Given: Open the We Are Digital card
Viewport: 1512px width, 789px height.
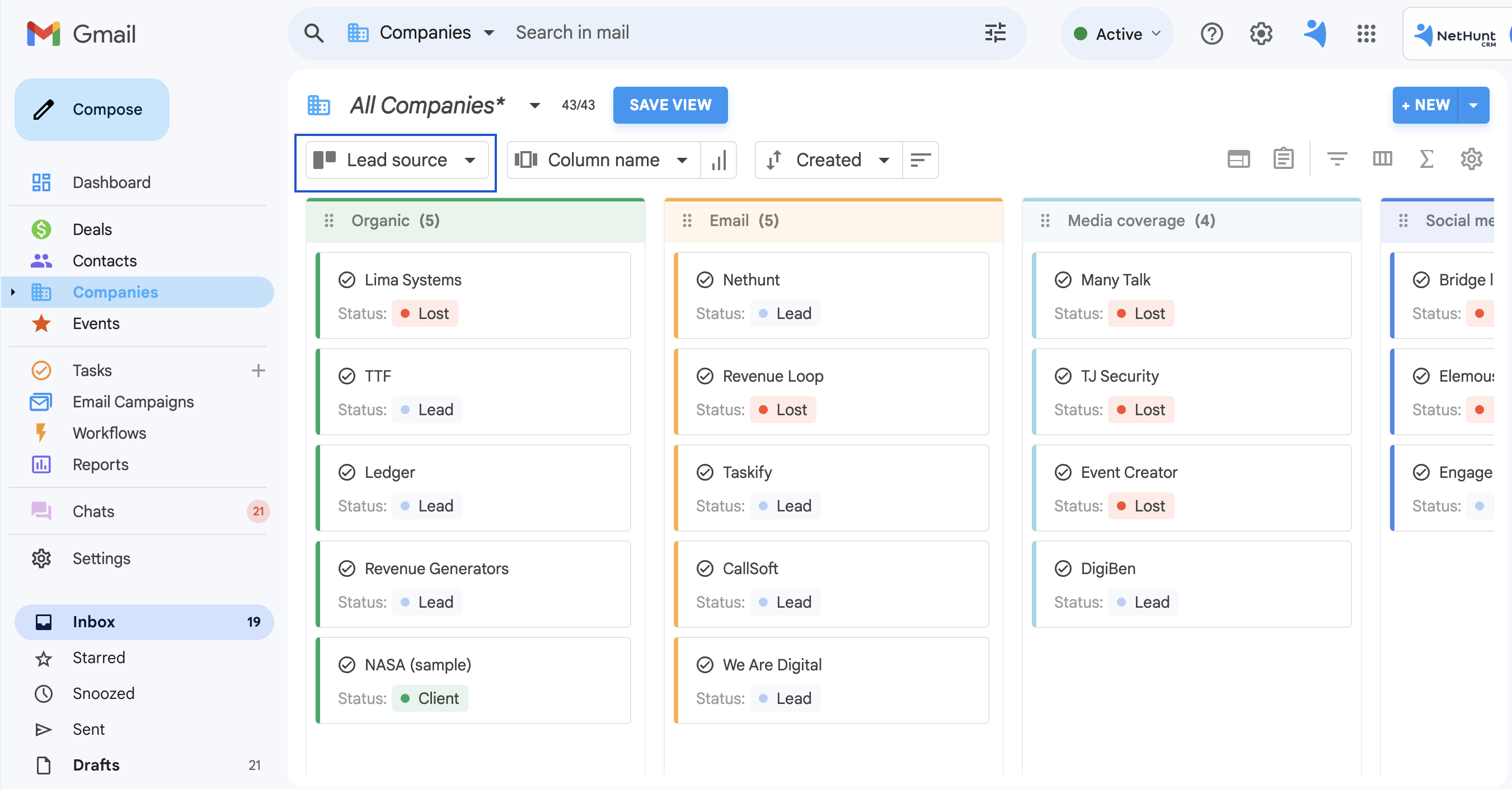Looking at the screenshot, I should pyautogui.click(x=831, y=680).
